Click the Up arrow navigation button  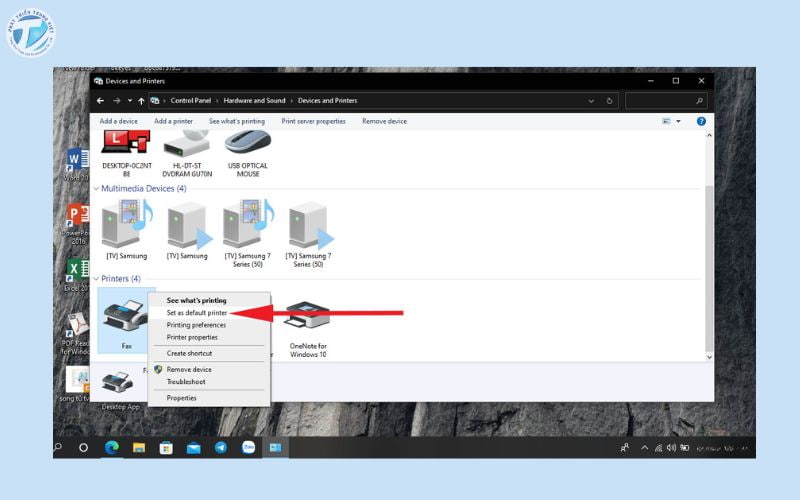tap(141, 101)
